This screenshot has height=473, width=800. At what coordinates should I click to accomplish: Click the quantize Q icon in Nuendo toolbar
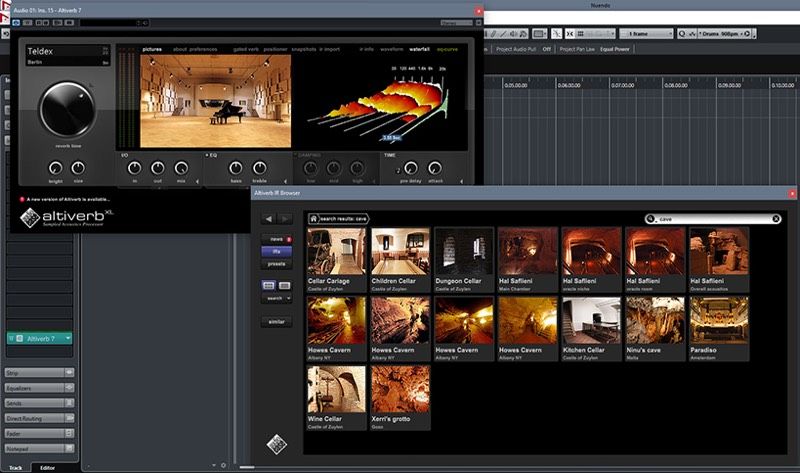682,34
